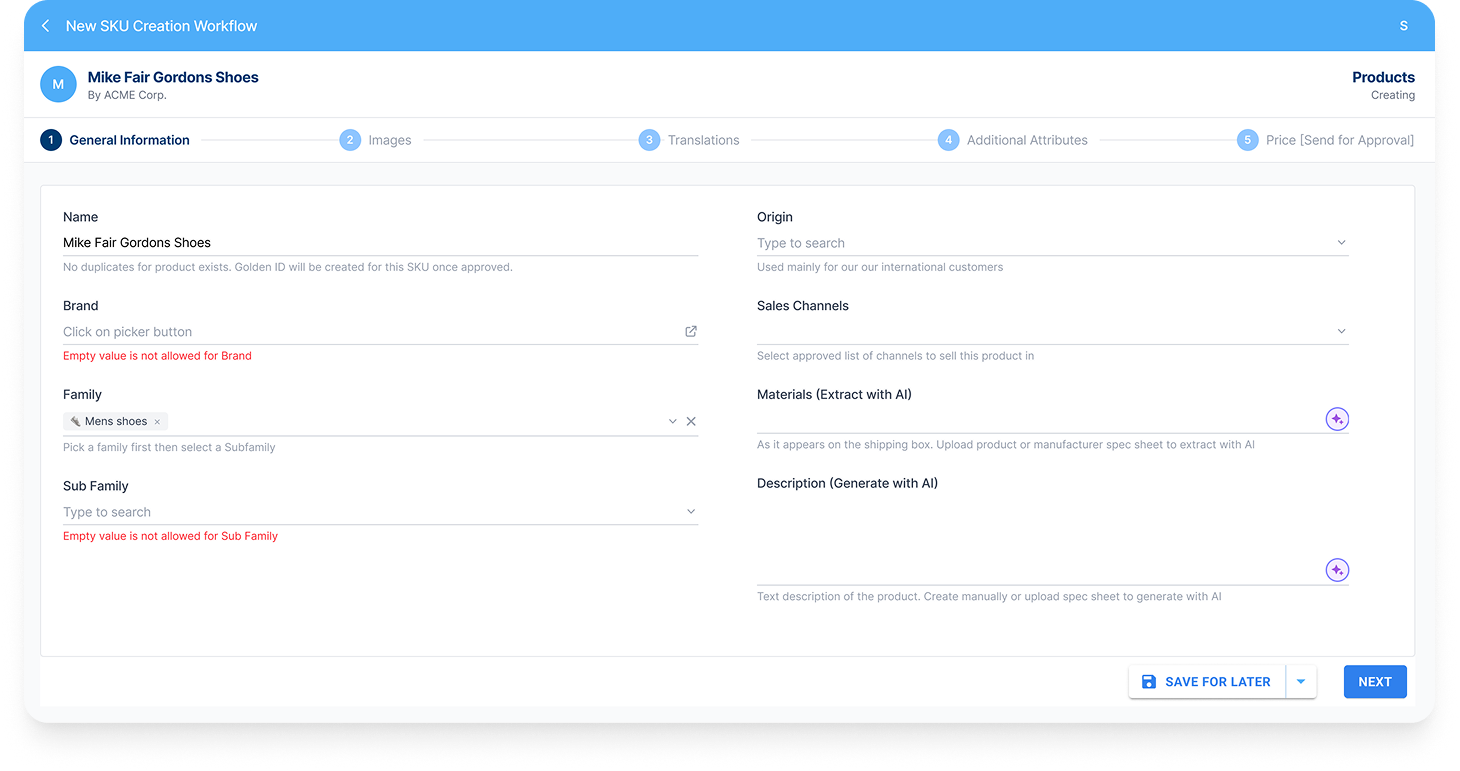
Task: Click 'Pick a family first then select a Subfamily'
Action: [169, 447]
